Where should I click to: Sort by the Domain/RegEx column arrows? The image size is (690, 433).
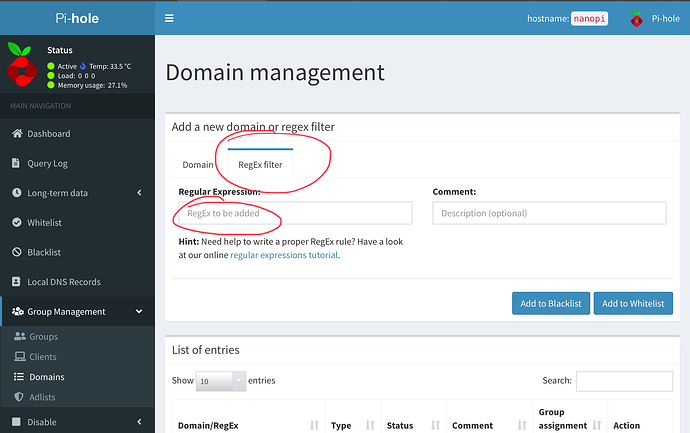pyautogui.click(x=314, y=425)
